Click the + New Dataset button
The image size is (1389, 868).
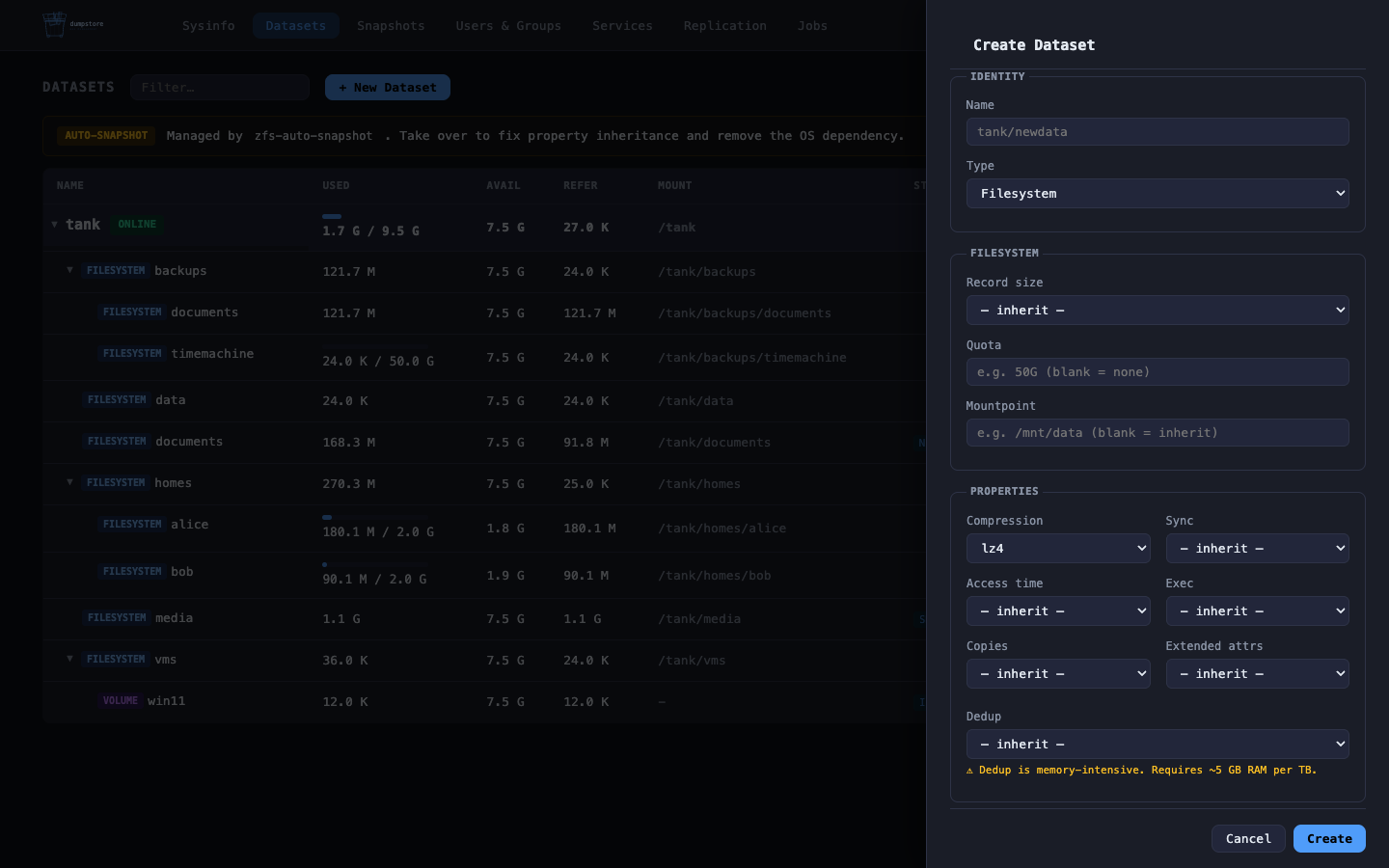388,87
